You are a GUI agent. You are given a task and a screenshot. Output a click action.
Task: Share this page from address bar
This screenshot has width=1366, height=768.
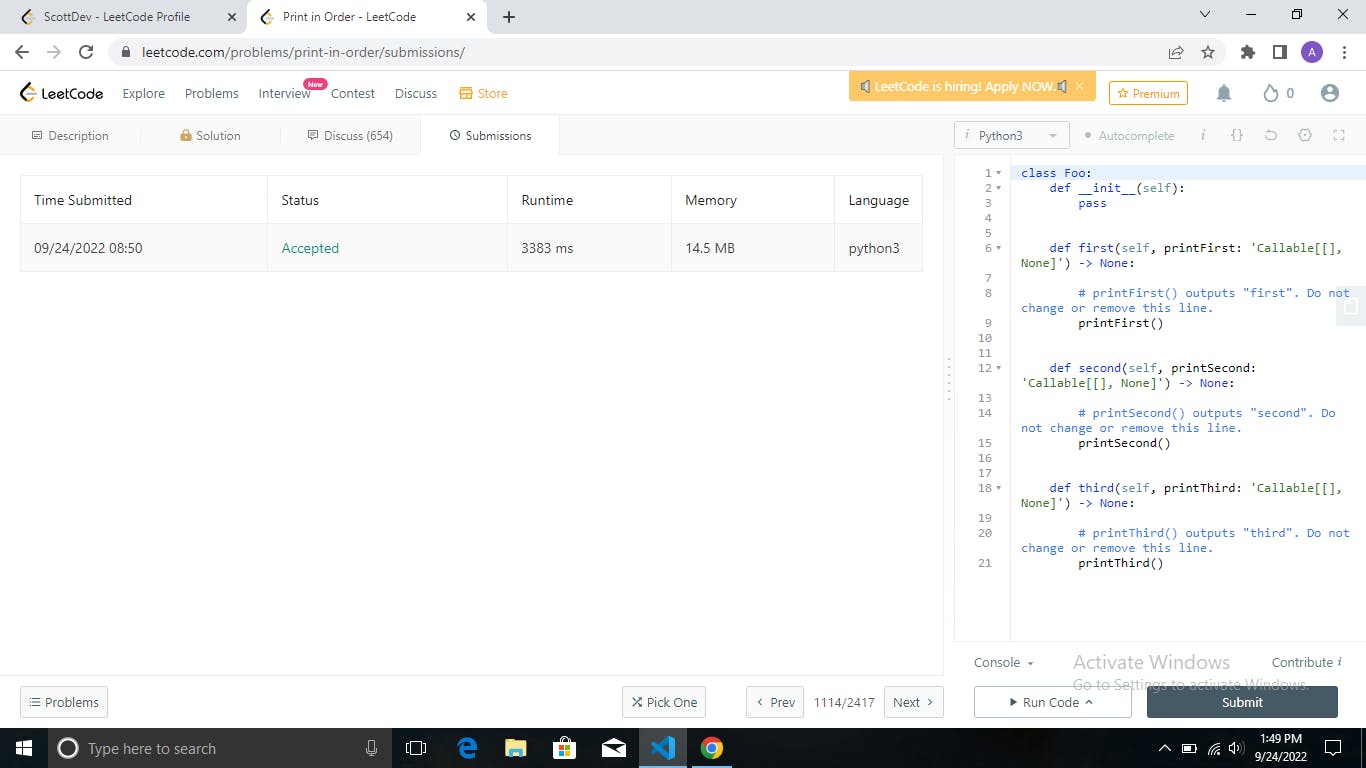click(x=1176, y=52)
